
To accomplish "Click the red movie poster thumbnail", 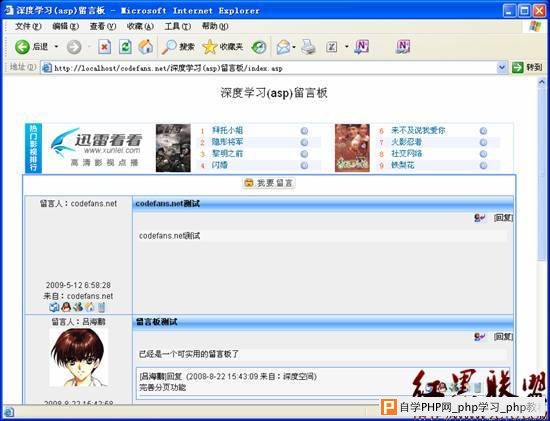I will point(352,148).
